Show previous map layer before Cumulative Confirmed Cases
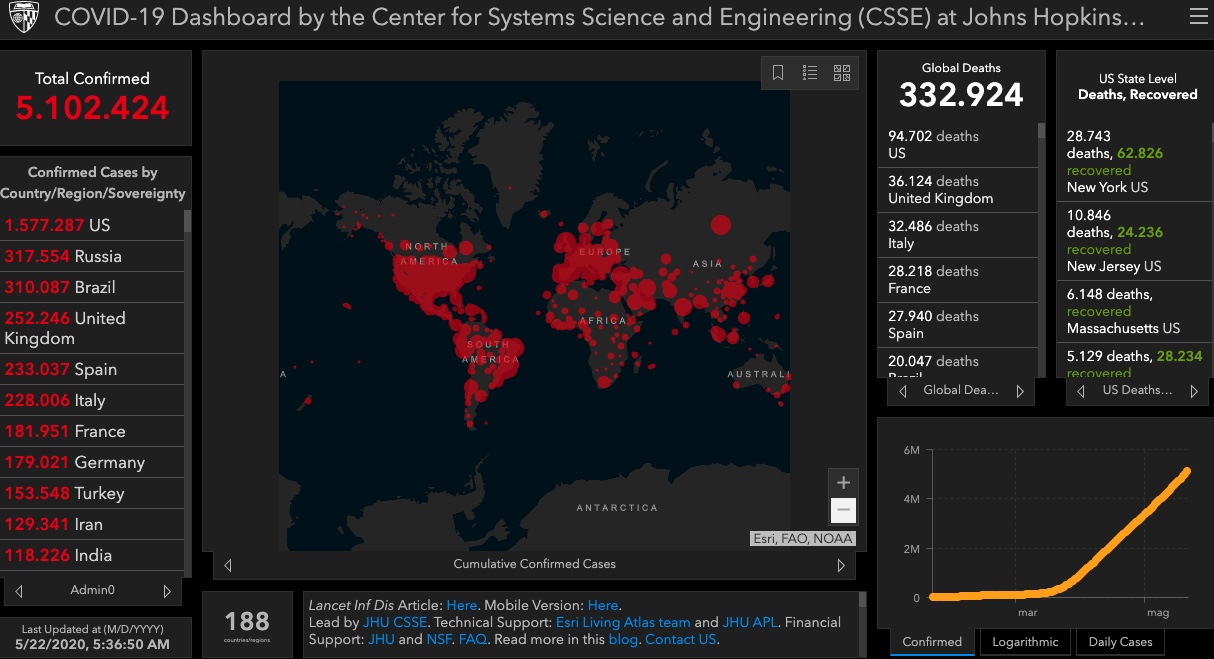This screenshot has width=1214, height=659. point(228,564)
